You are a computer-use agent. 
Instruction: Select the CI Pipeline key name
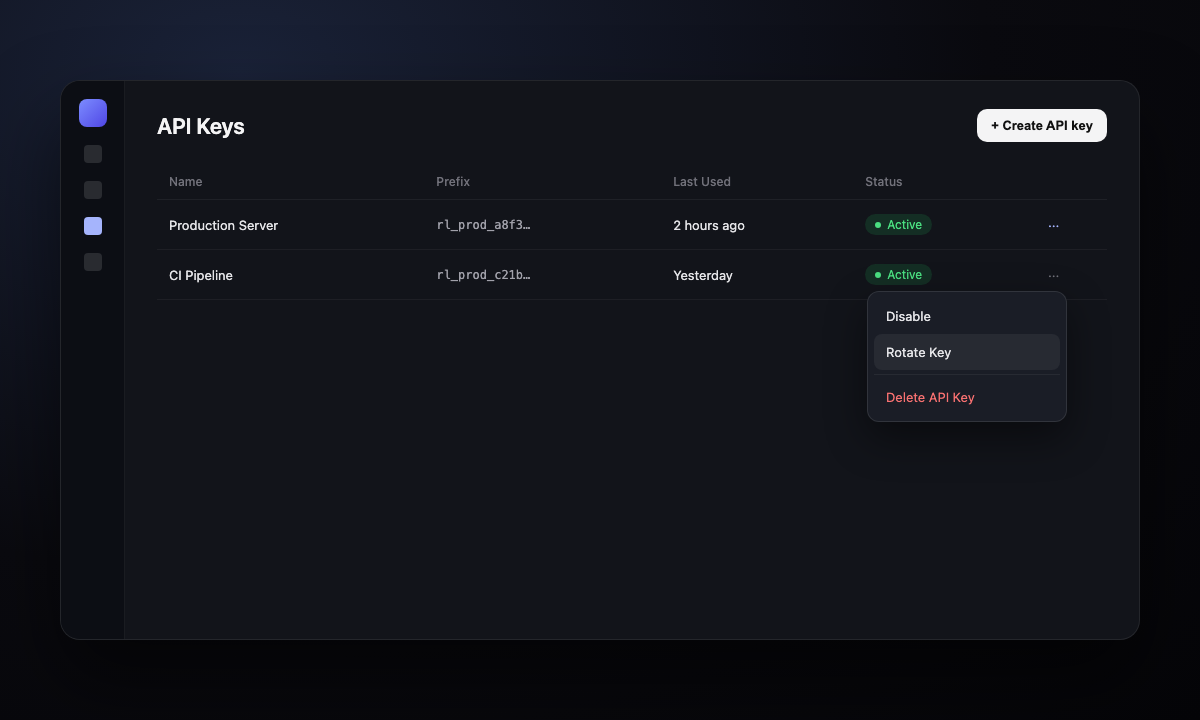coord(201,276)
